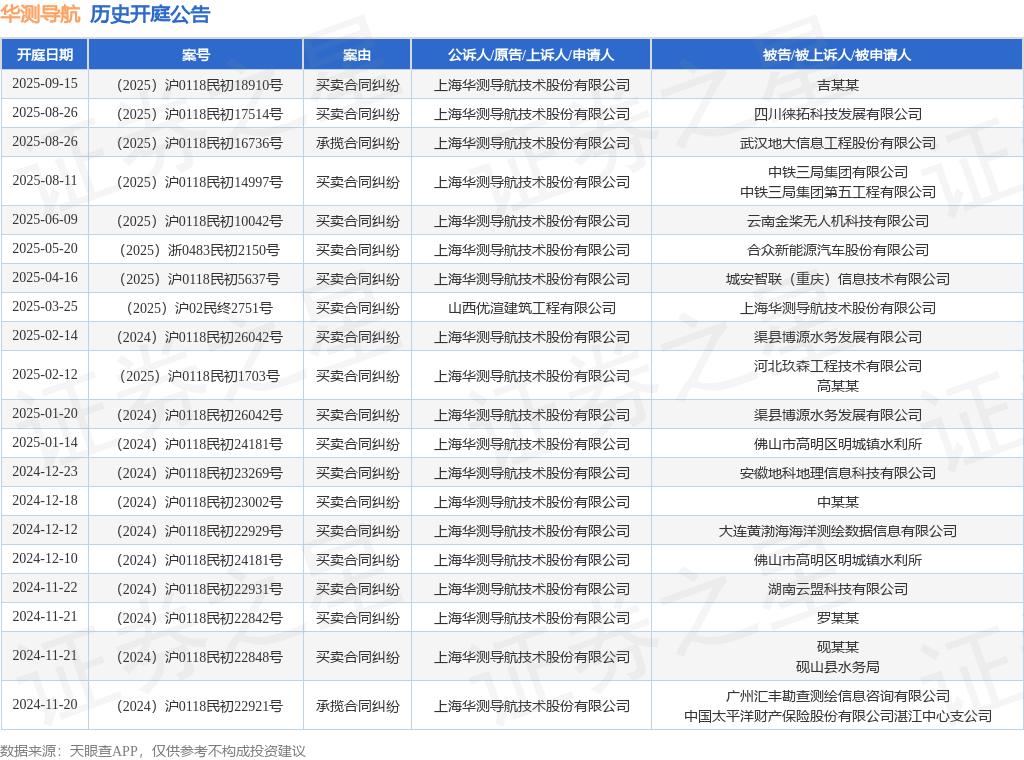Screen dimensions: 1024x760
Task: Click defendant 砚某某
Action: [838, 647]
